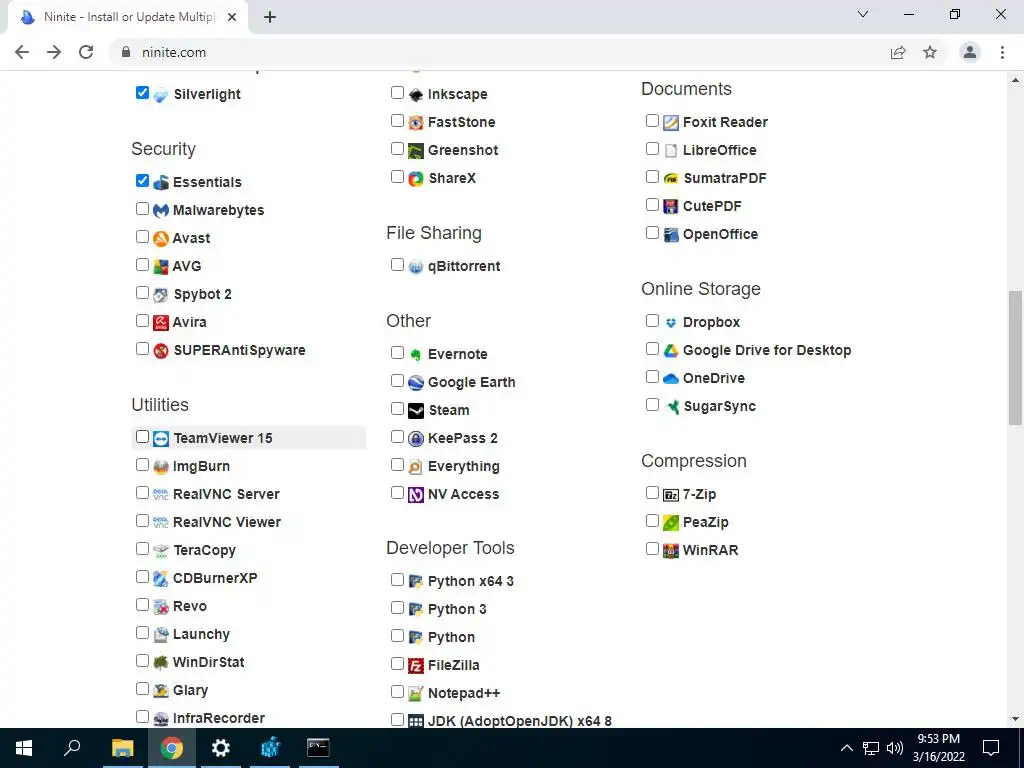Click the TeamViewer 15 icon
The width and height of the screenshot is (1024, 768).
[x=161, y=439]
